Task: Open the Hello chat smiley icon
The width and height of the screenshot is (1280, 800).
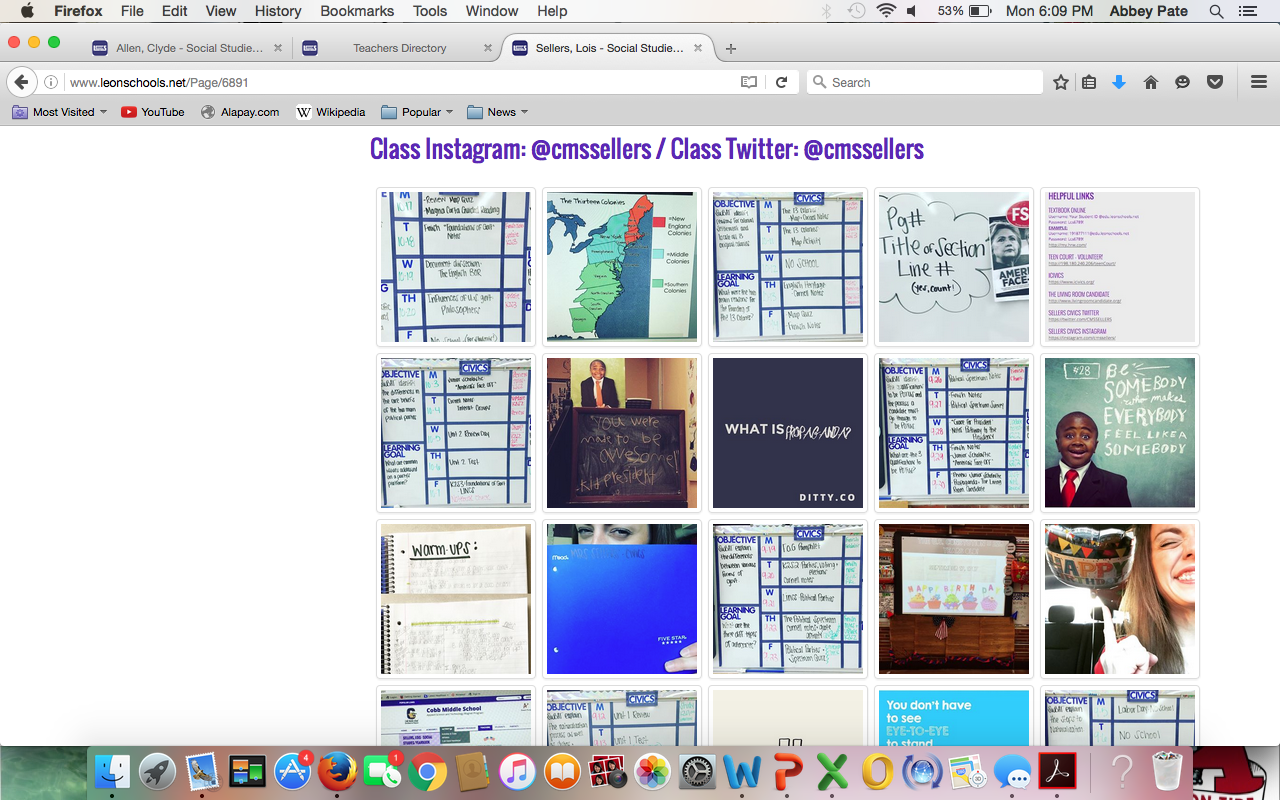Action: 1183,83
